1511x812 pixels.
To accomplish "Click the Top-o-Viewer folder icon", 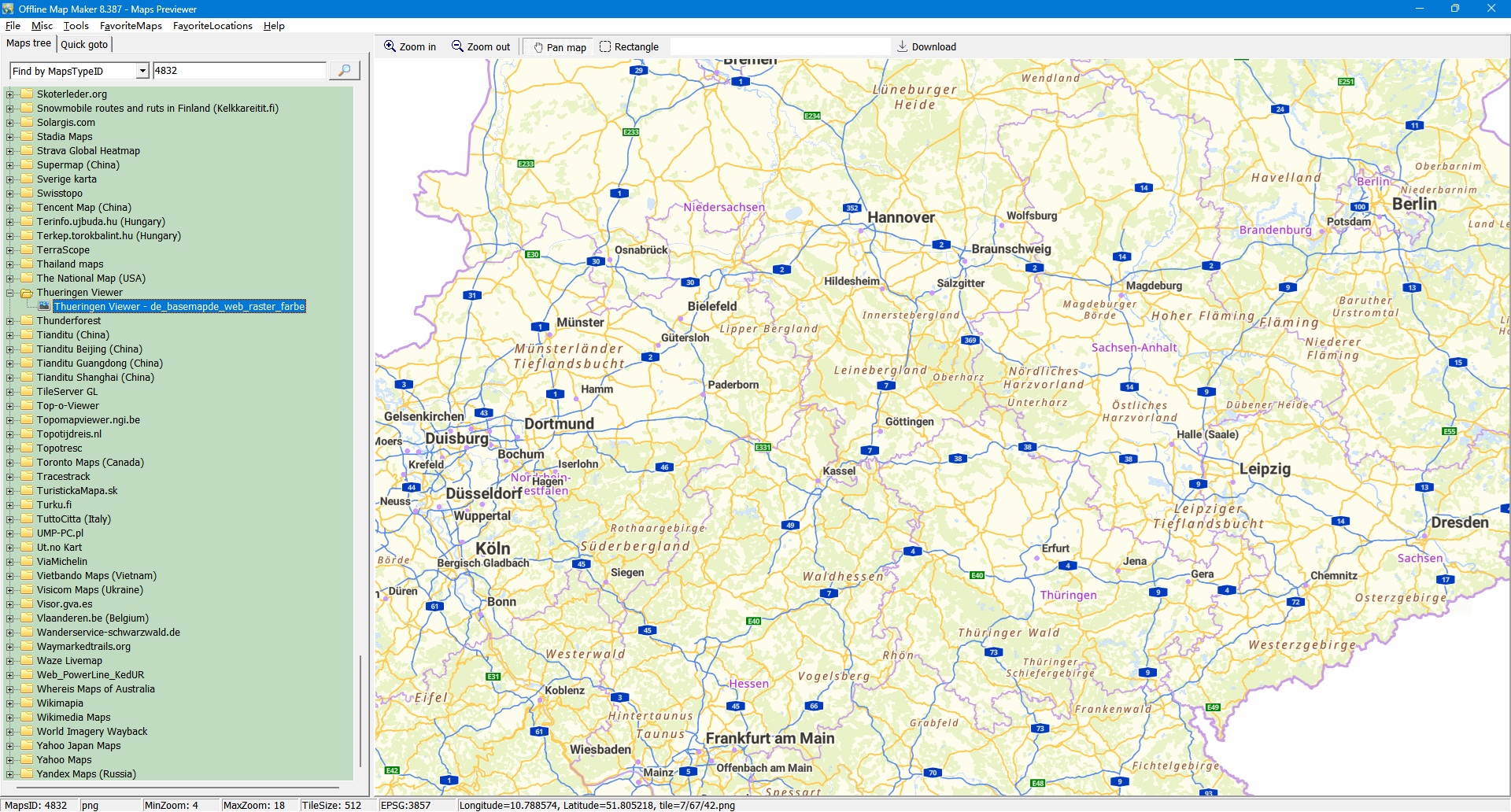I will pos(27,406).
